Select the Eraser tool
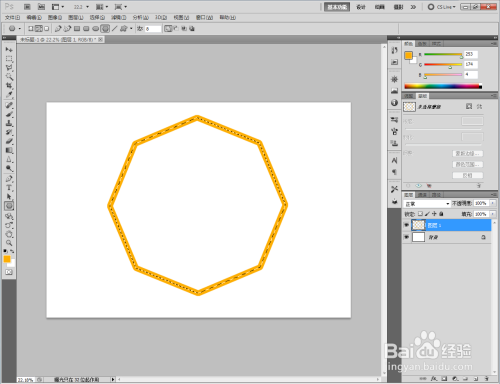This screenshot has height=384, width=500. pyautogui.click(x=9, y=141)
